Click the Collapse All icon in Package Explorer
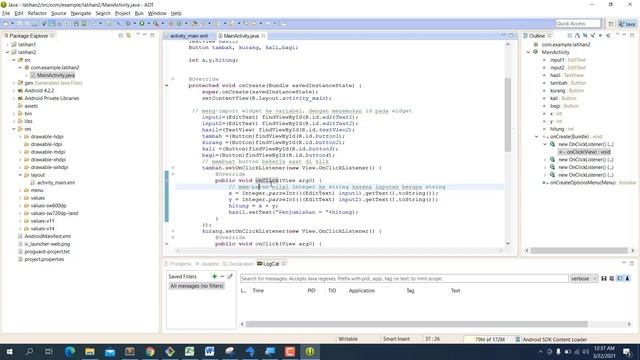Screen dimensions: 640x360 [121, 36]
